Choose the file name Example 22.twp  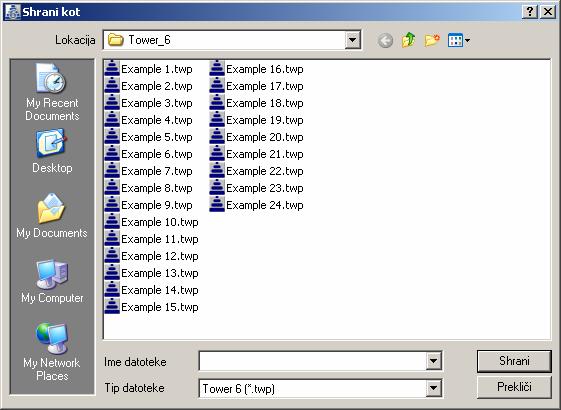pyautogui.click(x=265, y=171)
